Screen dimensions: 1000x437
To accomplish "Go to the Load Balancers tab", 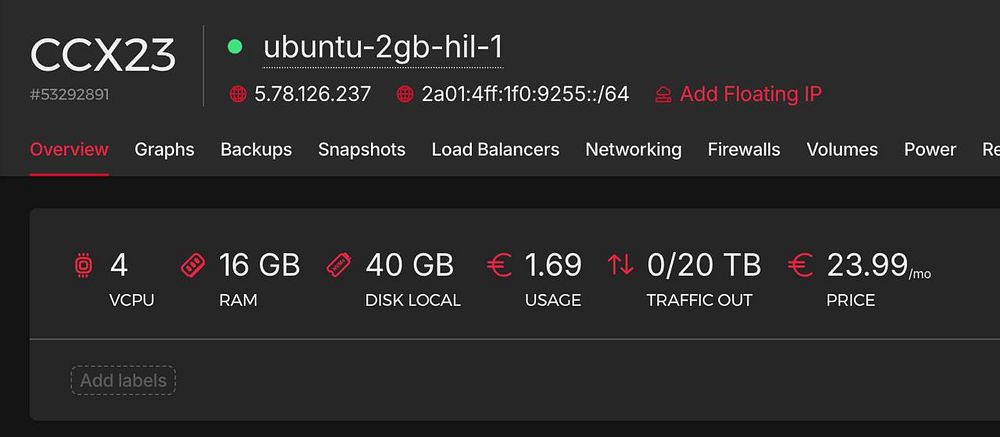I will [x=495, y=149].
